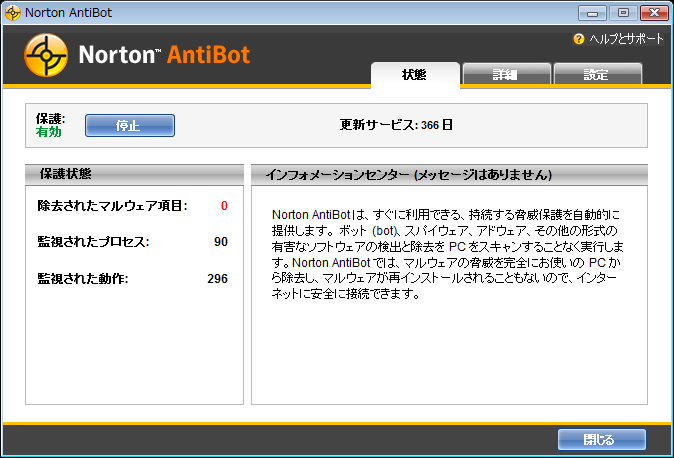Switch to the 詳細 tab
Screen dimensions: 674x458
[506, 75]
